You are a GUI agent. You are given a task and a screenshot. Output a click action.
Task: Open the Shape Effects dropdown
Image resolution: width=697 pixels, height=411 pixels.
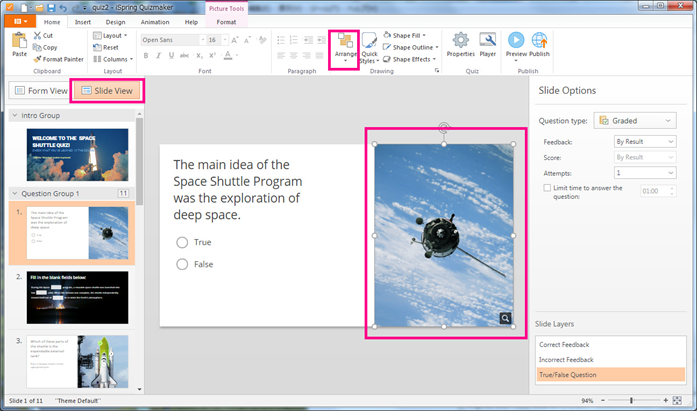[409, 59]
